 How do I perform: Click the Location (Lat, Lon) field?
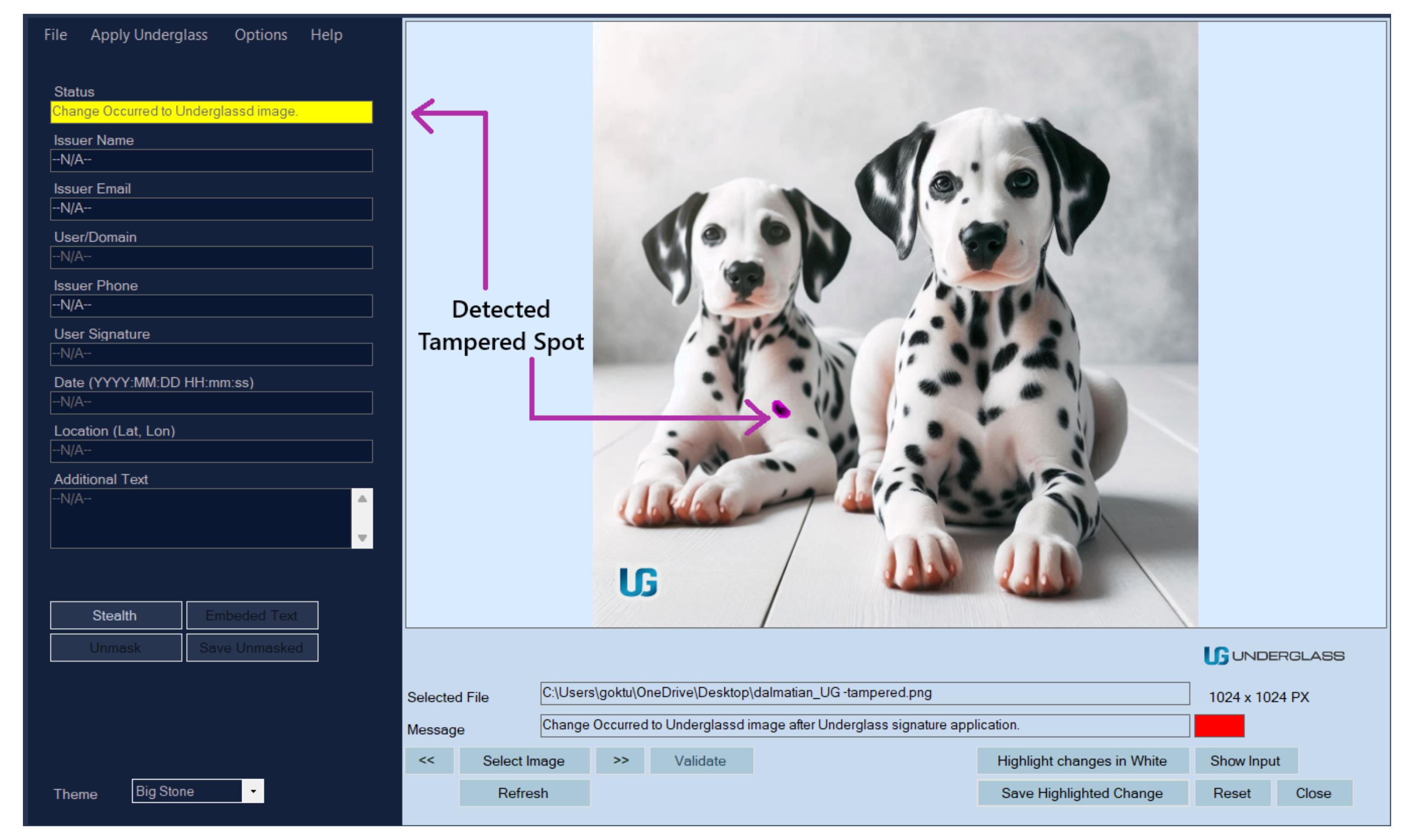(x=211, y=451)
